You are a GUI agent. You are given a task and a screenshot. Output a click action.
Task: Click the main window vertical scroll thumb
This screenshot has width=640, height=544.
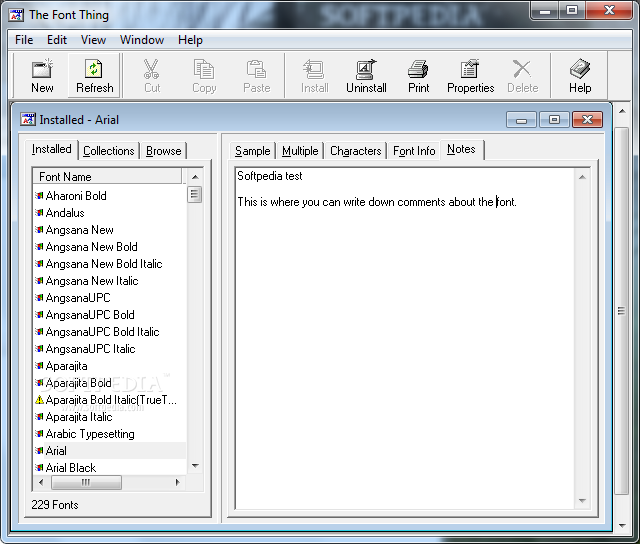pyautogui.click(x=621, y=311)
